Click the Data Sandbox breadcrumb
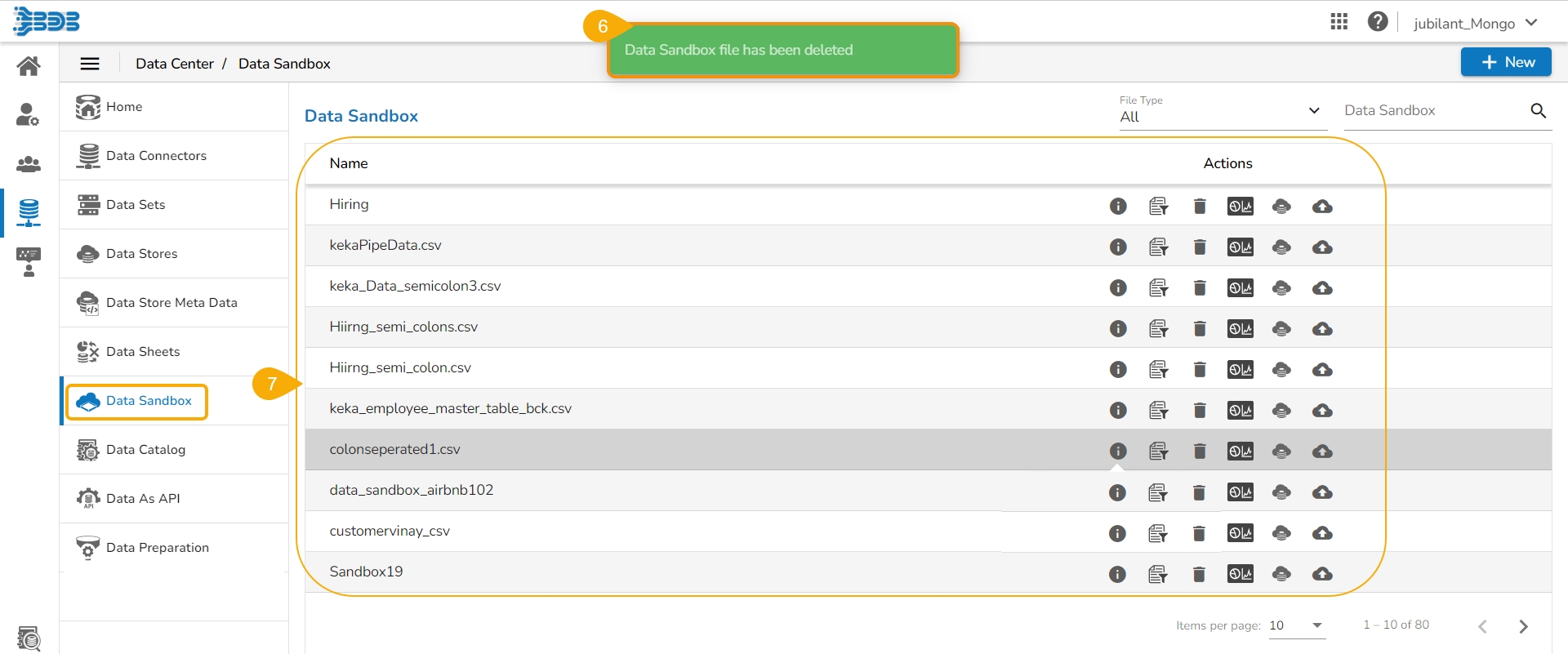This screenshot has width=1568, height=654. 284,64
